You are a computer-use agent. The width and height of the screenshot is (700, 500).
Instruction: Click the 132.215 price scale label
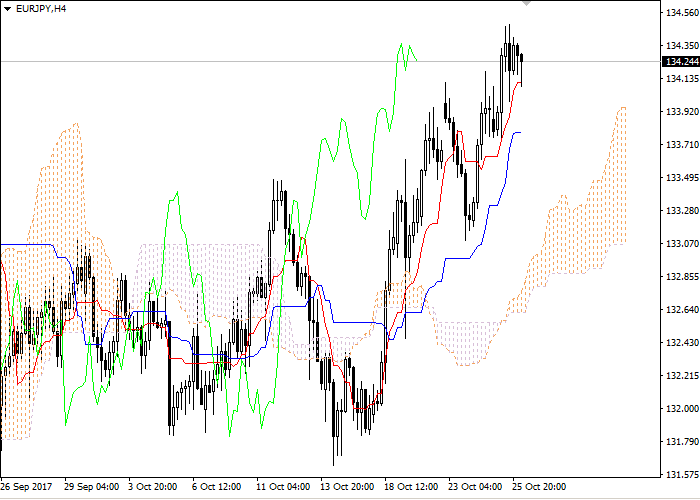point(682,376)
